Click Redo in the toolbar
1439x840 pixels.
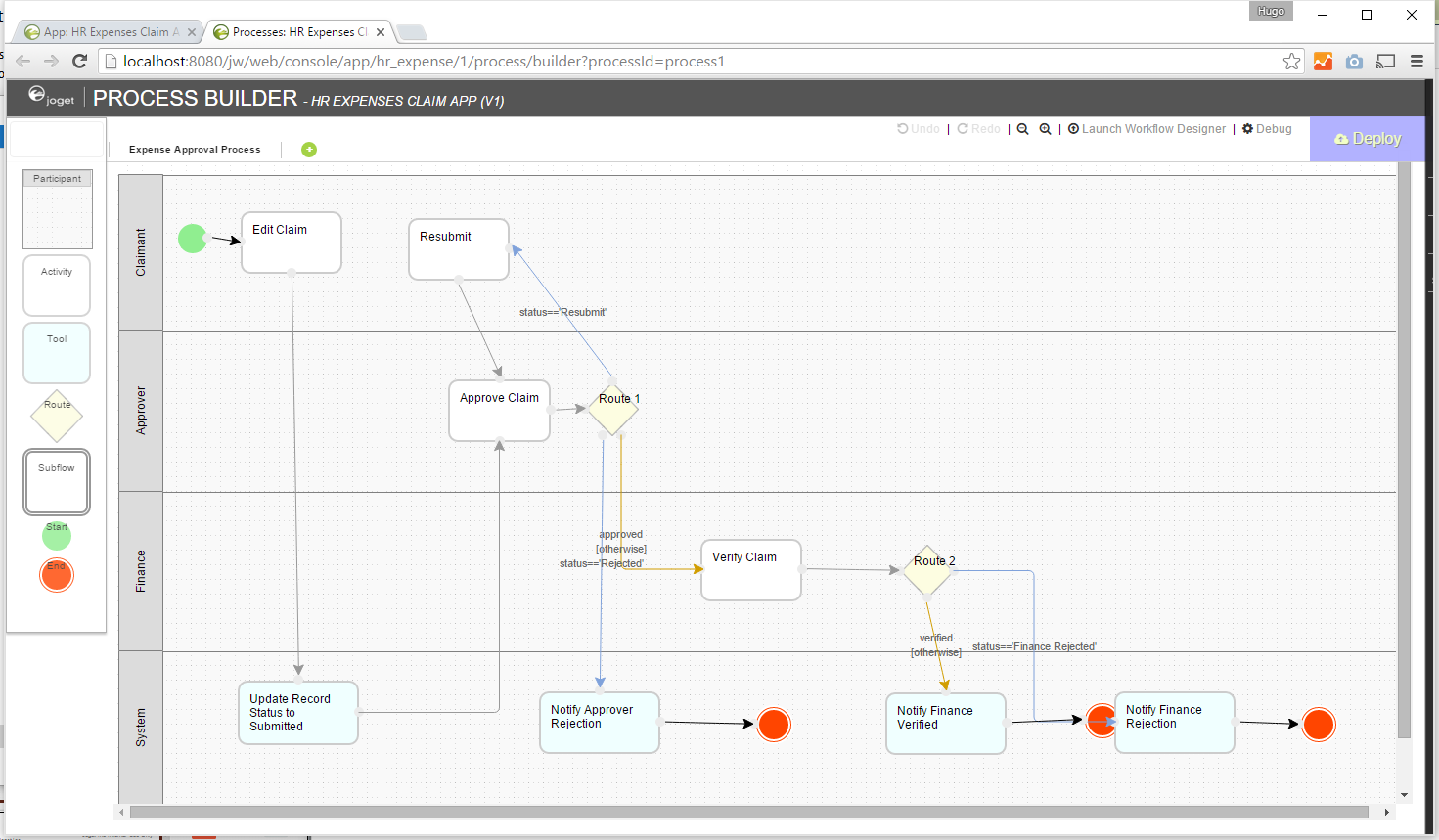[x=978, y=129]
